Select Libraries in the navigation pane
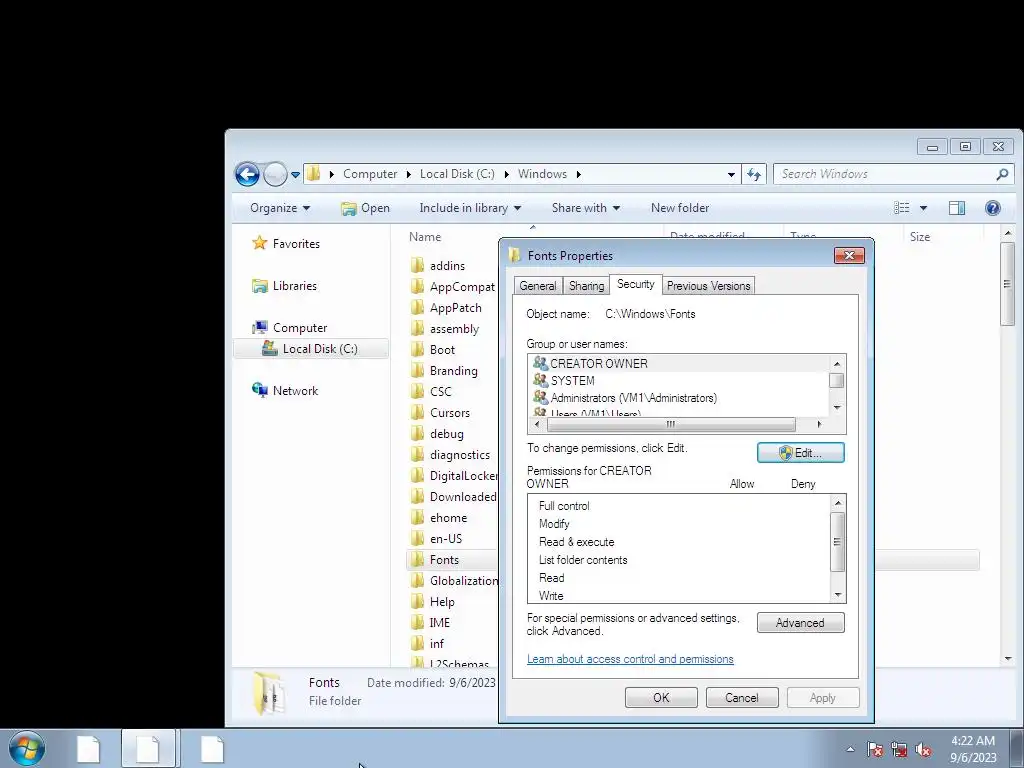Screen dimensions: 1024x768 coord(295,286)
